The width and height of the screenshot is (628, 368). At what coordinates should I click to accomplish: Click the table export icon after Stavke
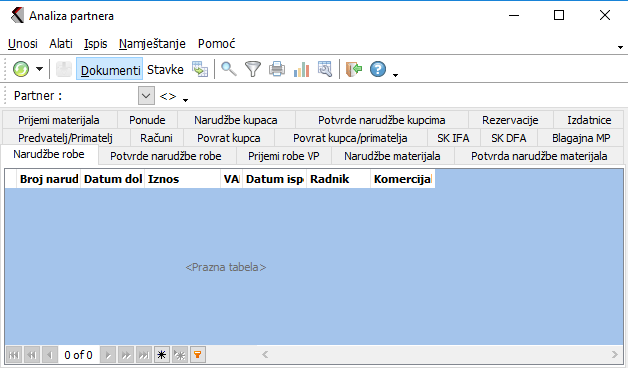tap(200, 69)
